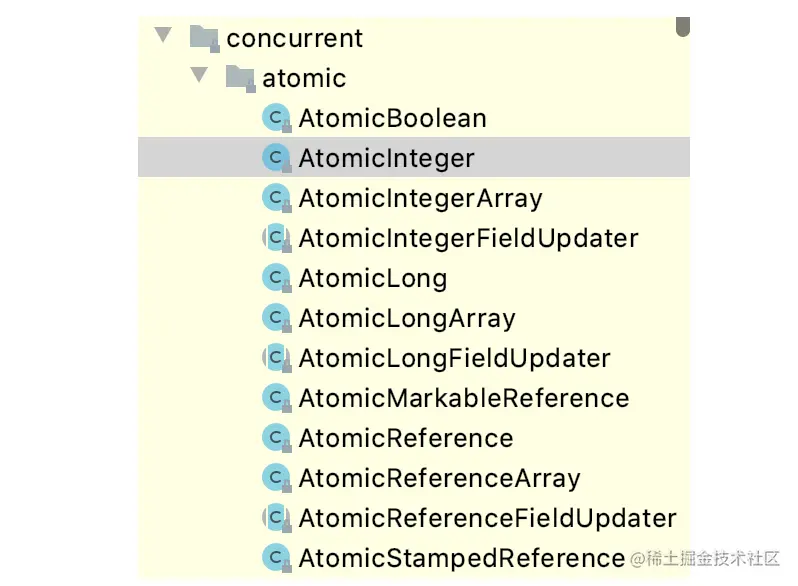This screenshot has width=798, height=586.
Task: Select the atomic package label
Action: click(304, 78)
